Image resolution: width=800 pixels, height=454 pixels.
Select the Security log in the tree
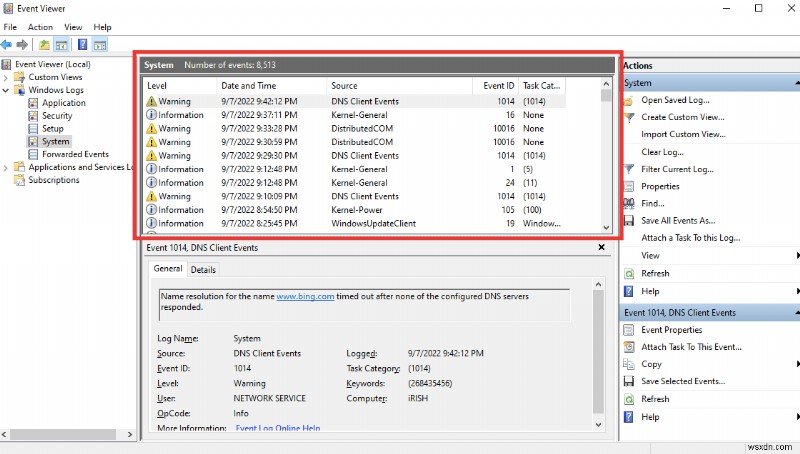pyautogui.click(x=57, y=116)
